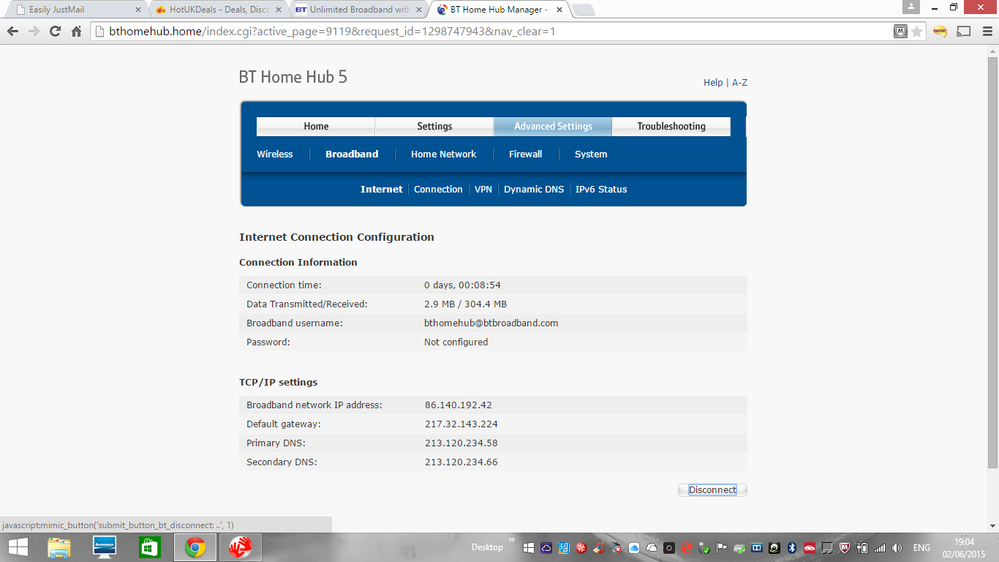Switch to the HotUKDeals tab
This screenshot has height=562, width=999.
[x=219, y=10]
